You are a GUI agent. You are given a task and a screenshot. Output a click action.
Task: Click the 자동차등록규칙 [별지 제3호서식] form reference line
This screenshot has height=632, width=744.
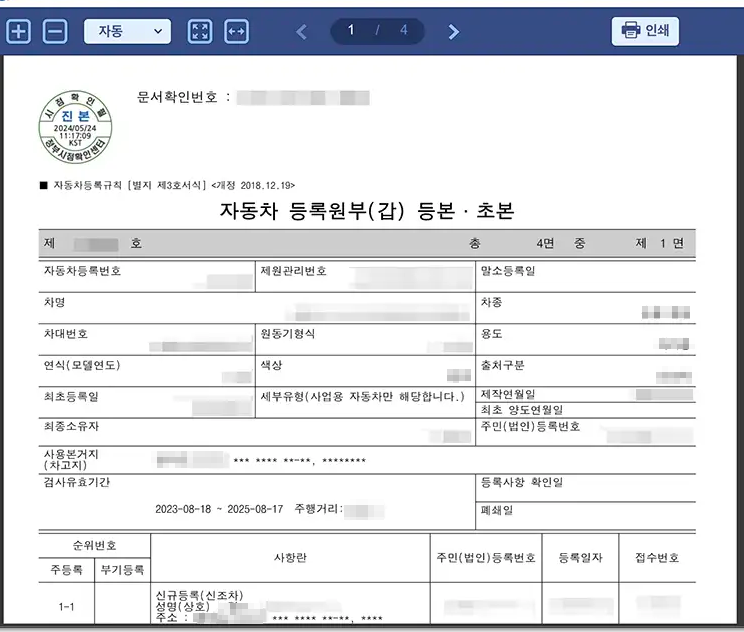[x=167, y=186]
